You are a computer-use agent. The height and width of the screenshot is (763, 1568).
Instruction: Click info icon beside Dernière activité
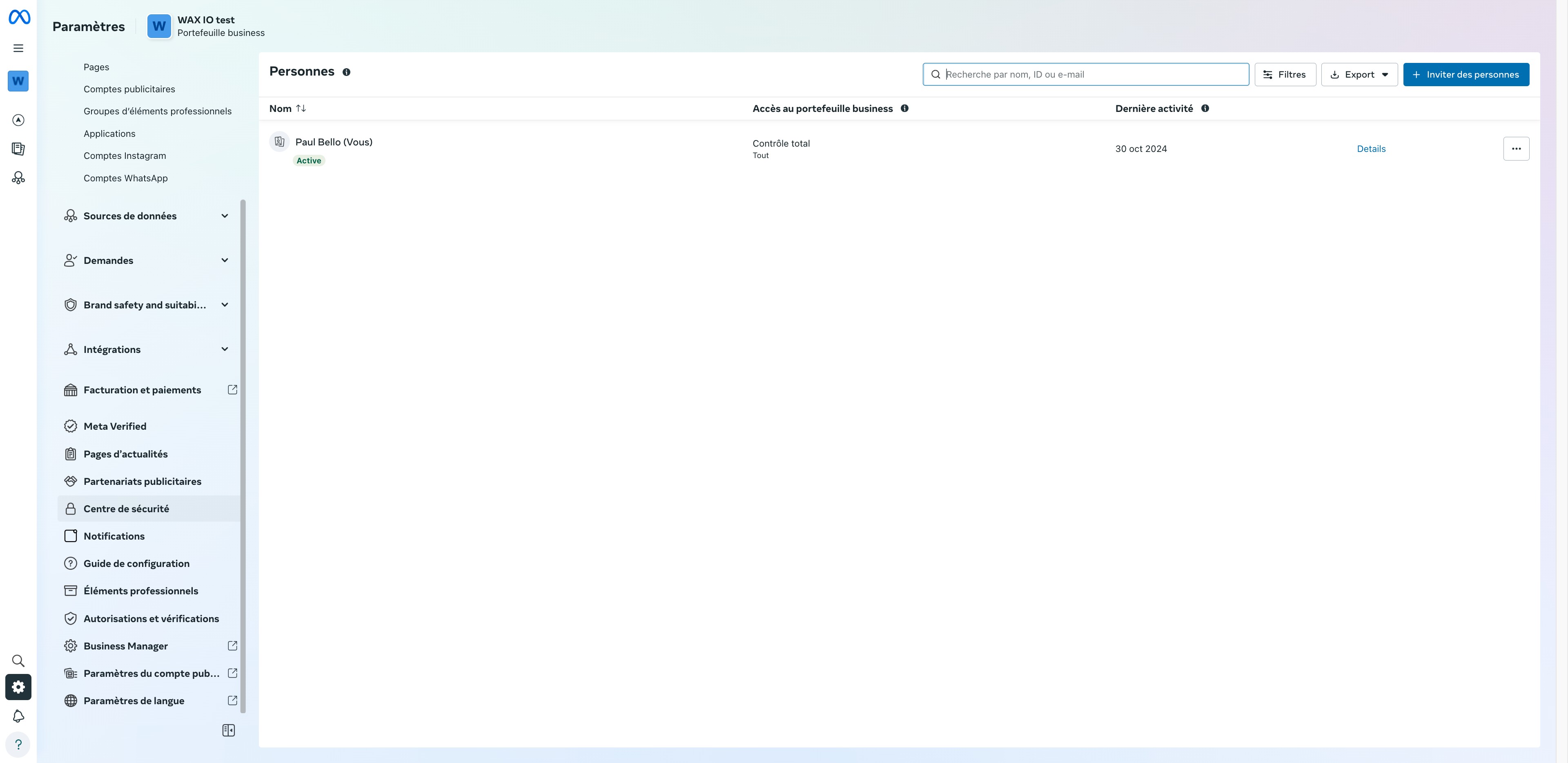1205,108
